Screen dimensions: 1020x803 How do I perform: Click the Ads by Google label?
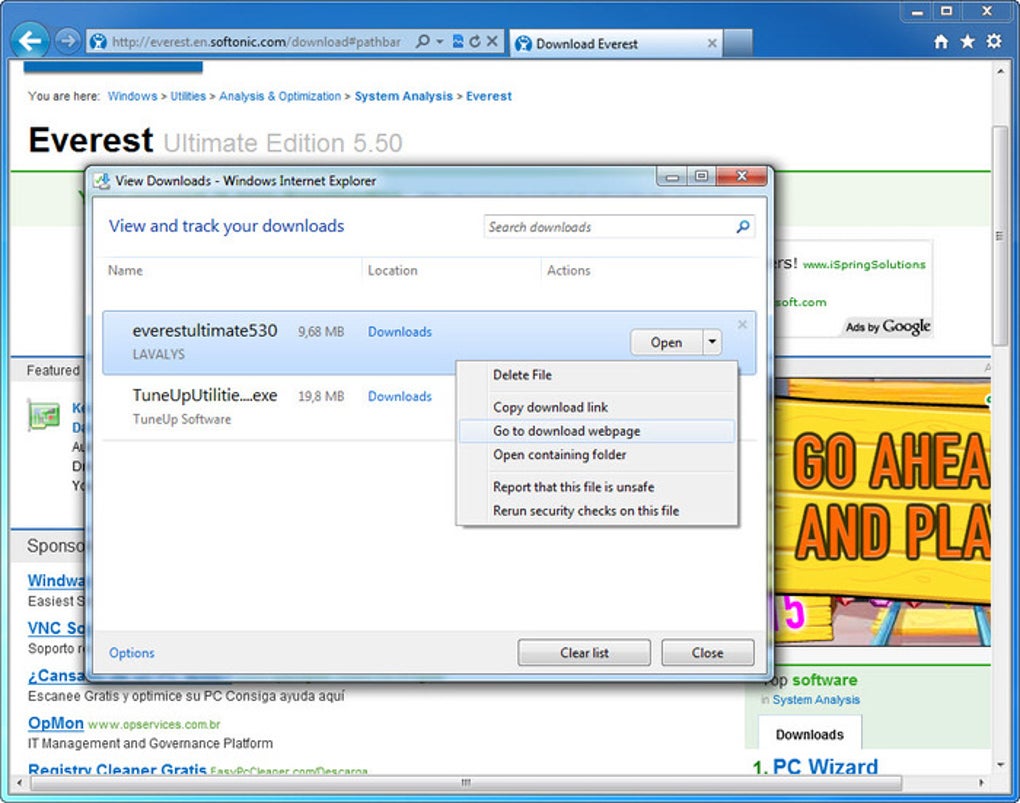pos(887,326)
